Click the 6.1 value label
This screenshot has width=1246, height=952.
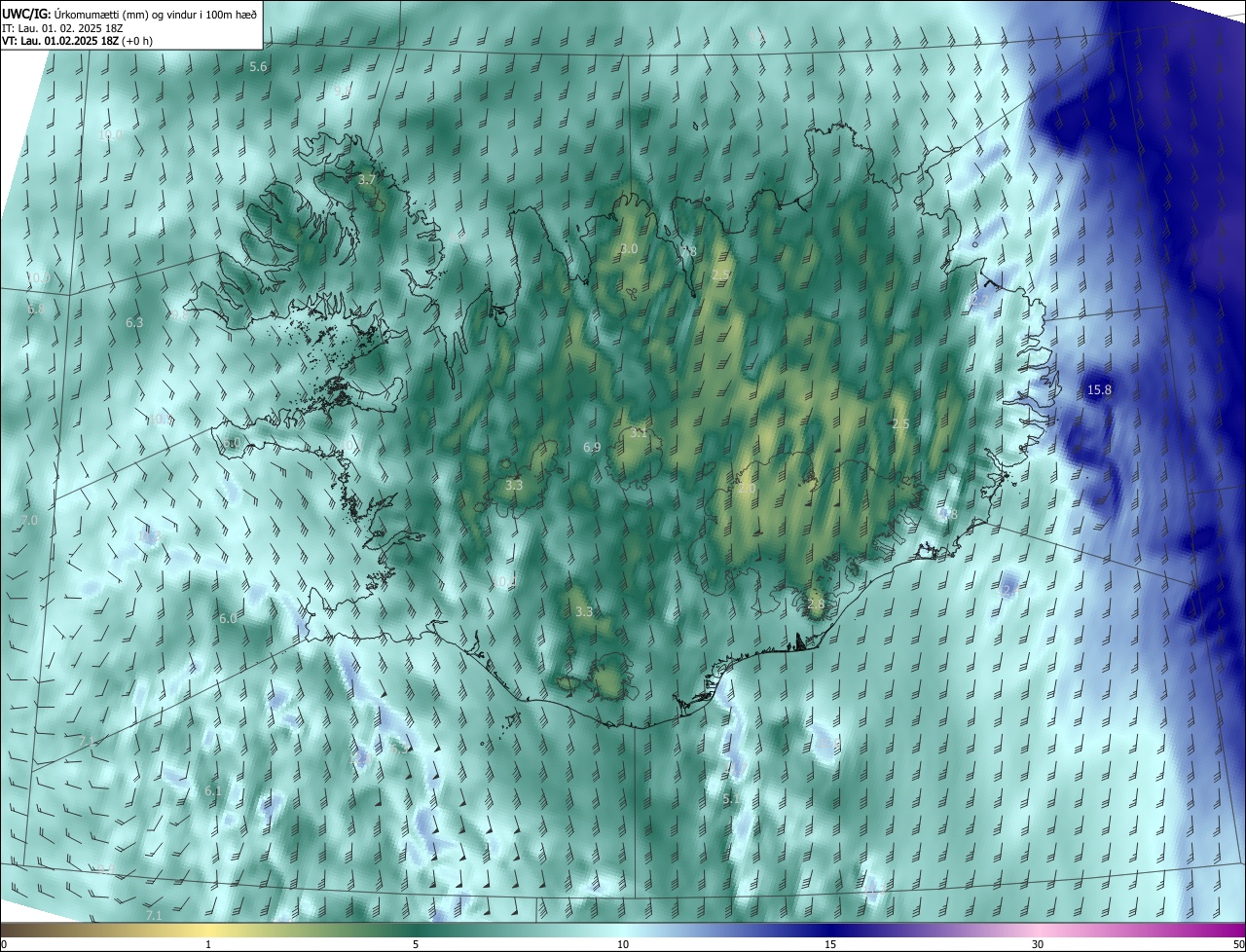213,791
